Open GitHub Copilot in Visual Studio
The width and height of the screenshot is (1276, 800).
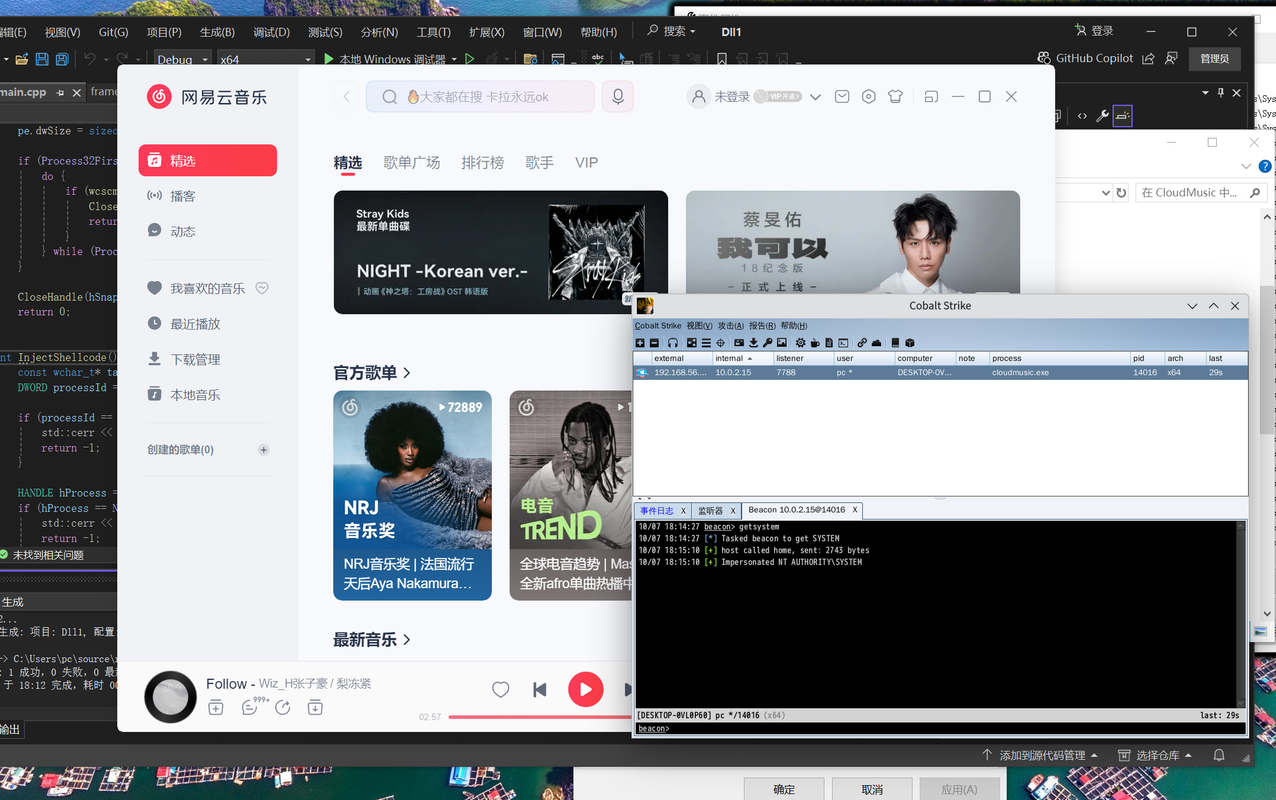(1085, 58)
